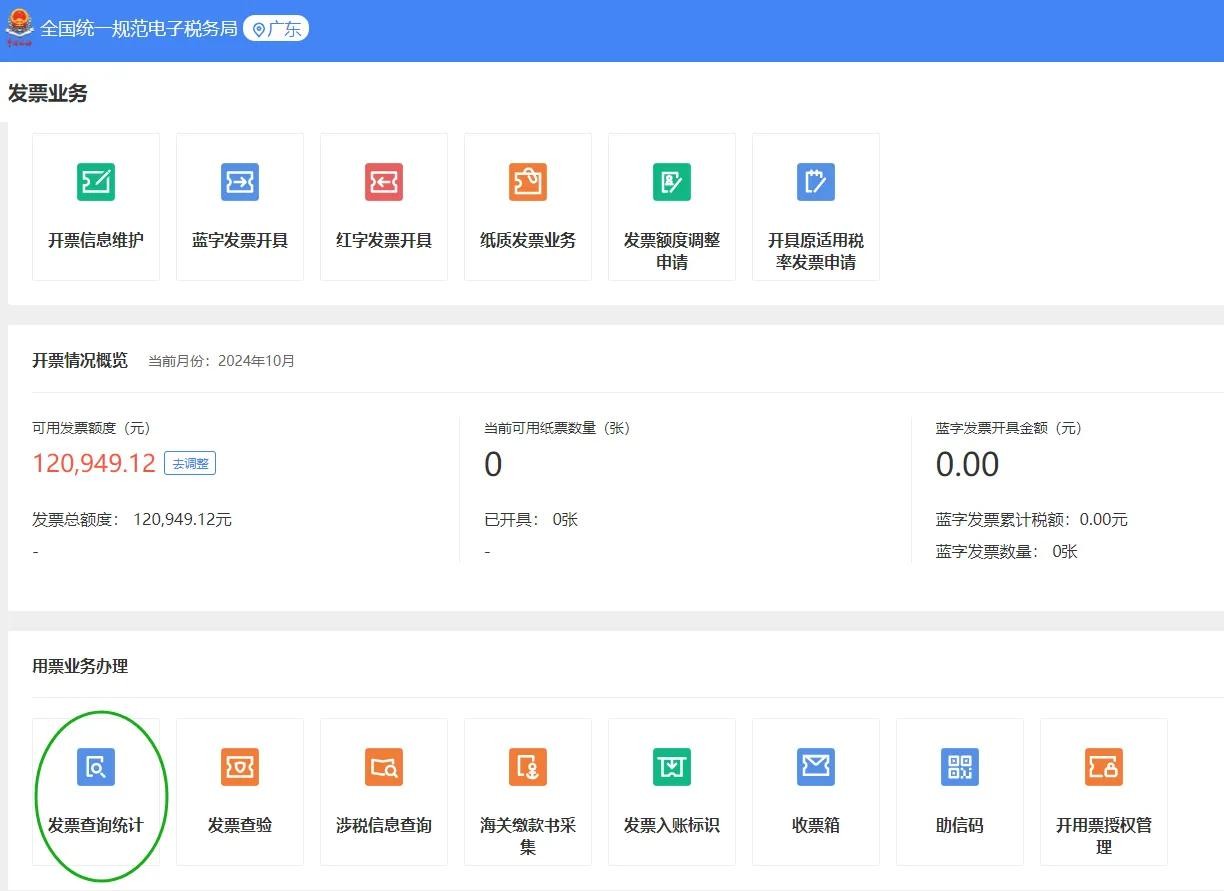Select the 纸质发票业务 icon

click(528, 182)
